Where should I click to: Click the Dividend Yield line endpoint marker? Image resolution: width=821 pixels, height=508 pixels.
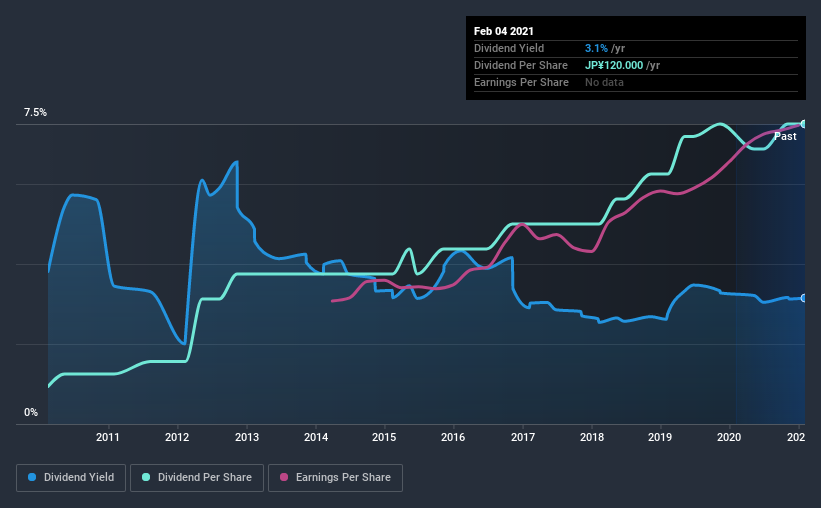(803, 298)
